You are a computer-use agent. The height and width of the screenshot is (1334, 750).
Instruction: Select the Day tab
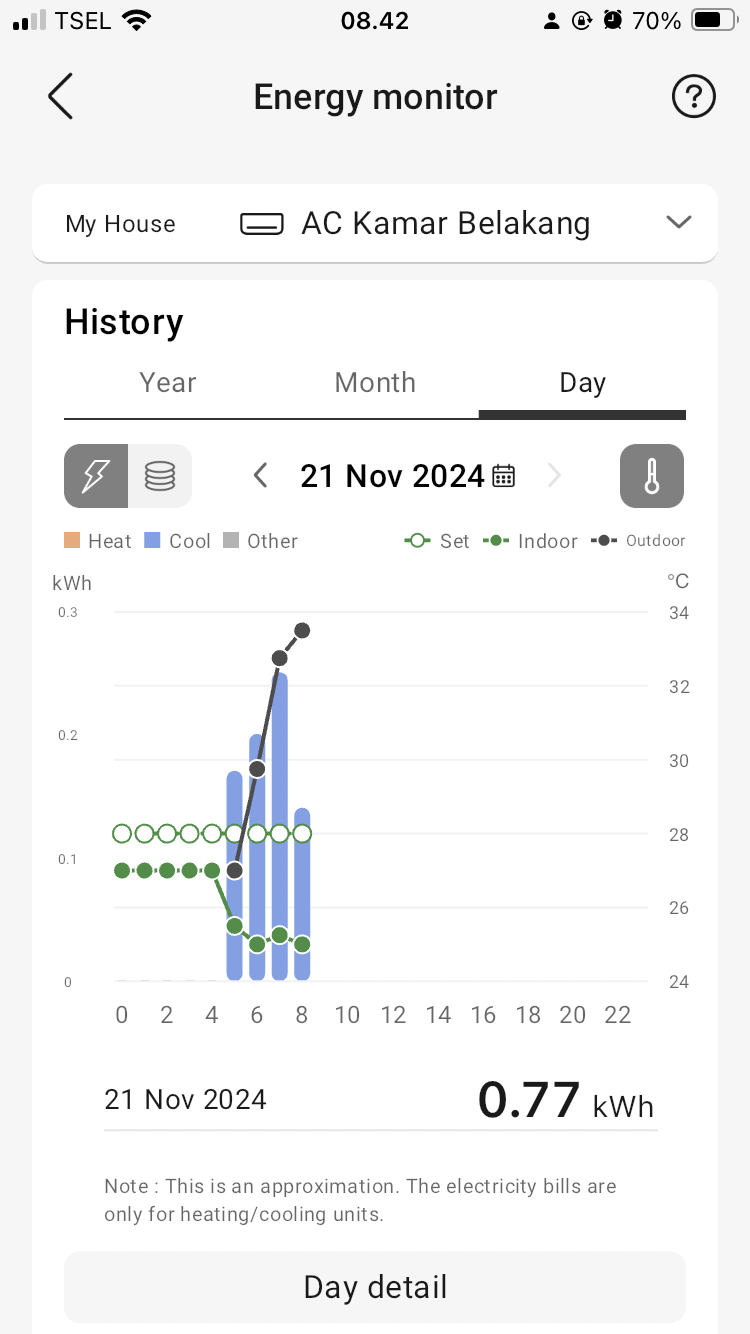(x=582, y=383)
